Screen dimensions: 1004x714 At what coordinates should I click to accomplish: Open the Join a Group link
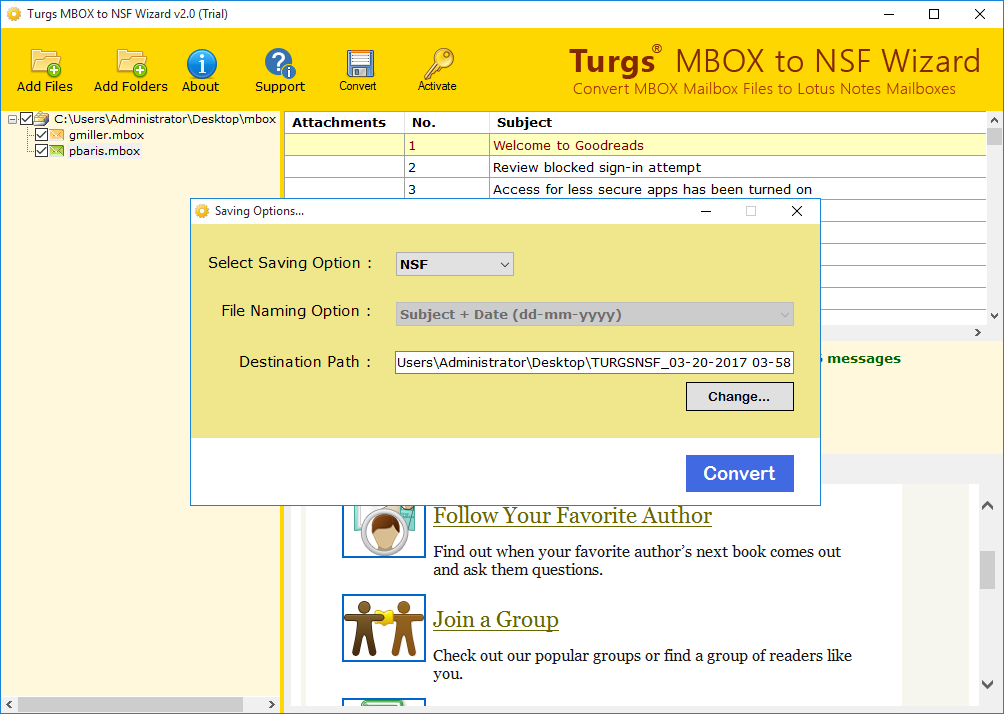tap(496, 619)
